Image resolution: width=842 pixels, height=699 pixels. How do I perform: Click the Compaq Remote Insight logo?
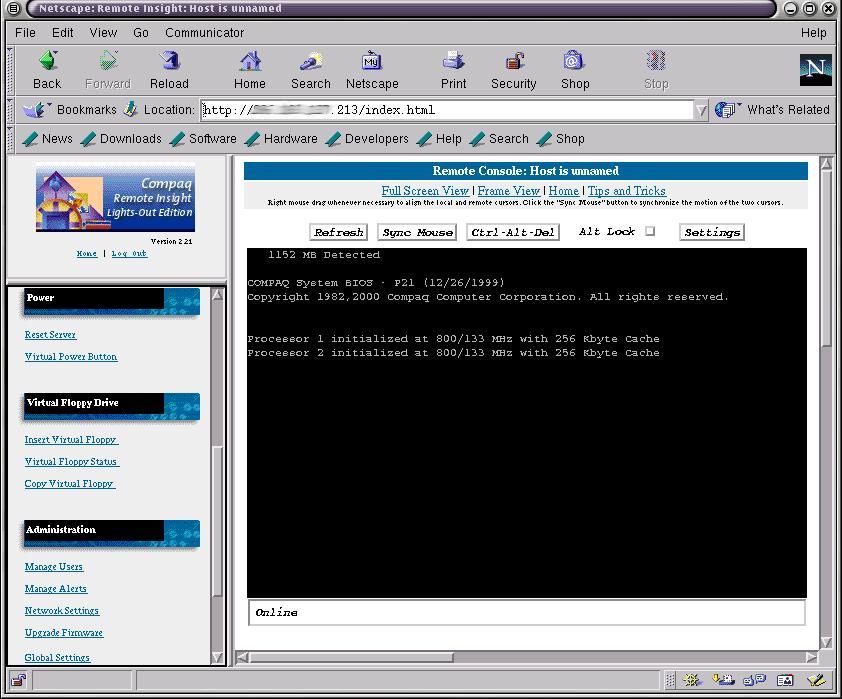click(x=114, y=196)
